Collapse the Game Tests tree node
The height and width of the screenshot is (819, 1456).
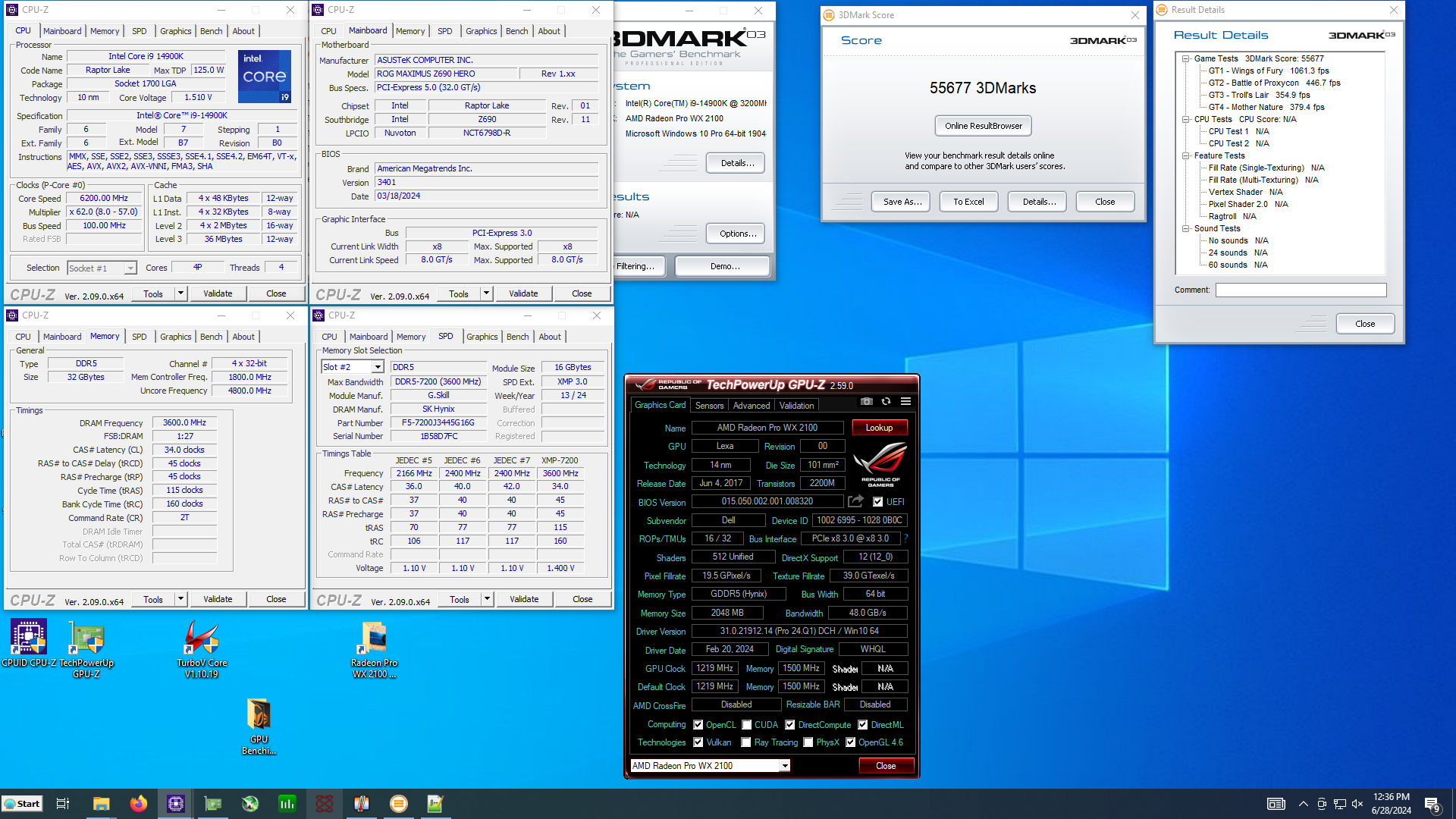[x=1185, y=58]
